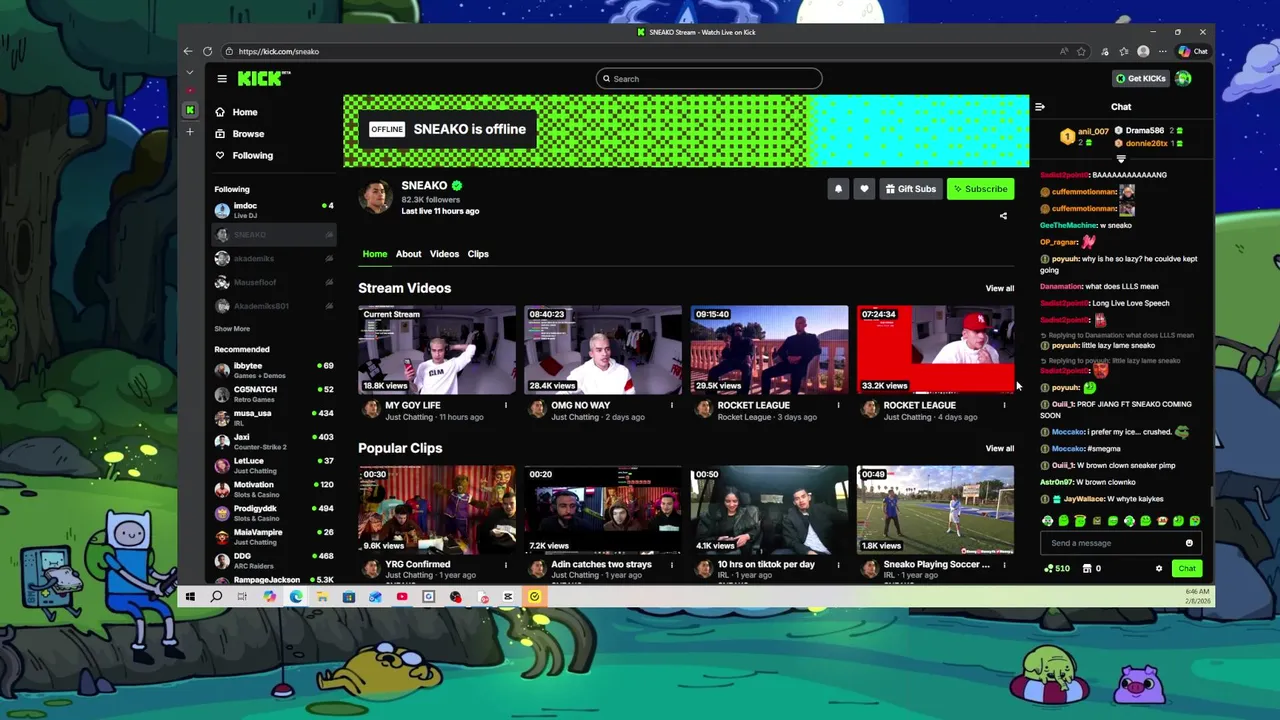Open chat settings gear
This screenshot has width=1280, height=720.
(x=1159, y=568)
